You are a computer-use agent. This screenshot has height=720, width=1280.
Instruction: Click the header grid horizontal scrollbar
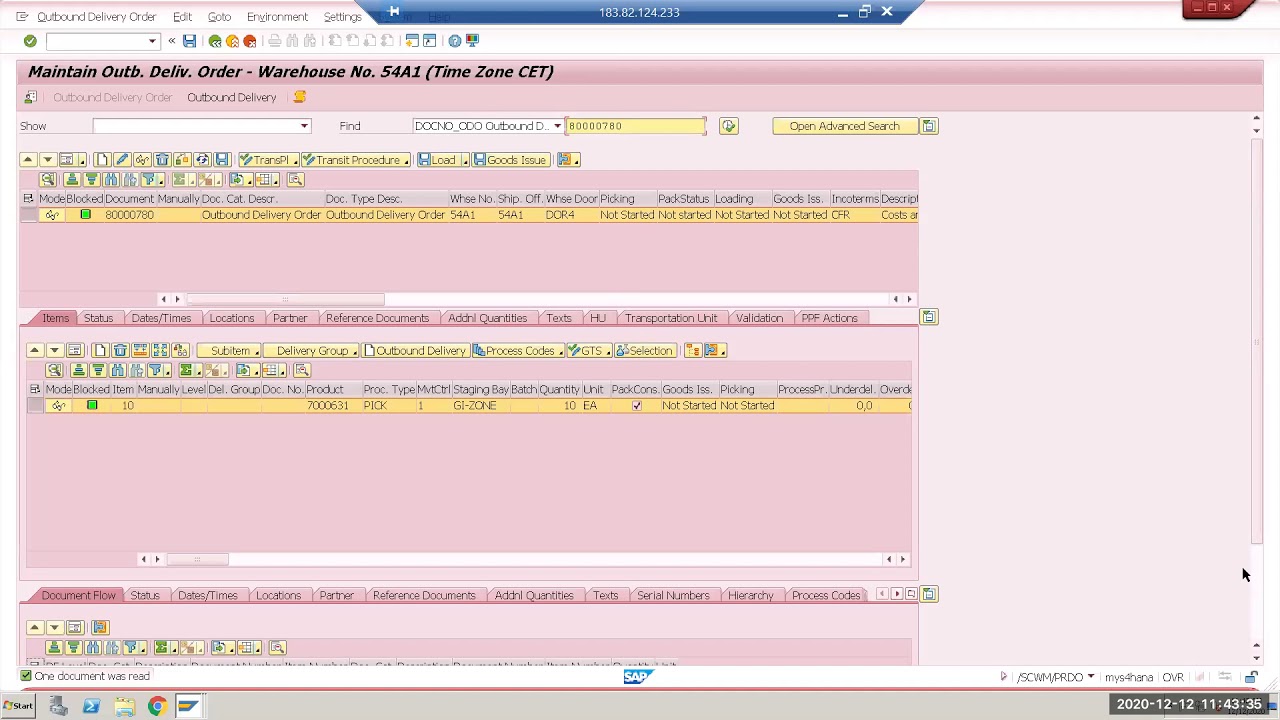coord(285,299)
